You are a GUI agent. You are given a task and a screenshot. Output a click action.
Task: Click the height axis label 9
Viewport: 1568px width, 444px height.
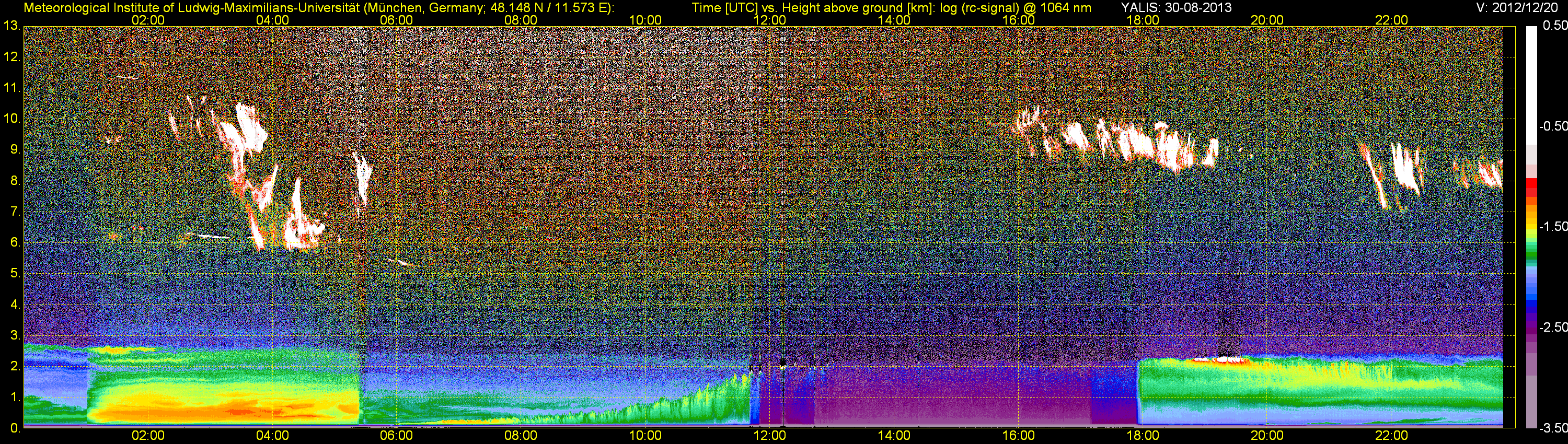(x=15, y=149)
